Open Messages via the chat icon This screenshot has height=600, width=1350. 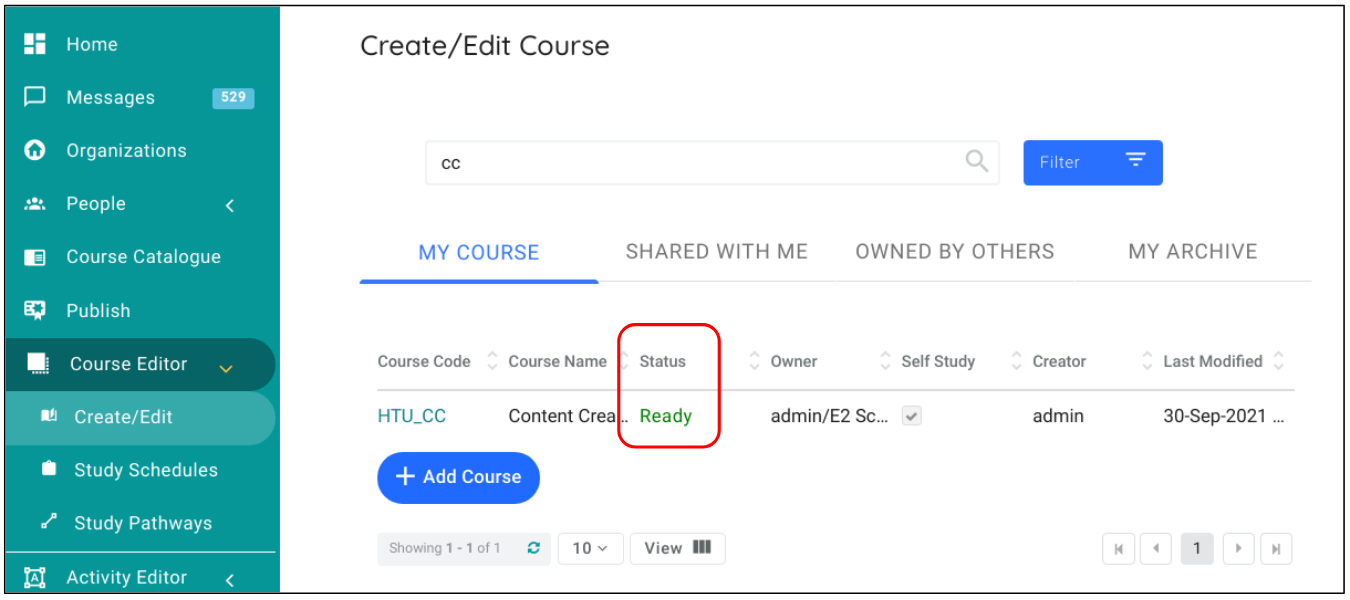click(35, 97)
